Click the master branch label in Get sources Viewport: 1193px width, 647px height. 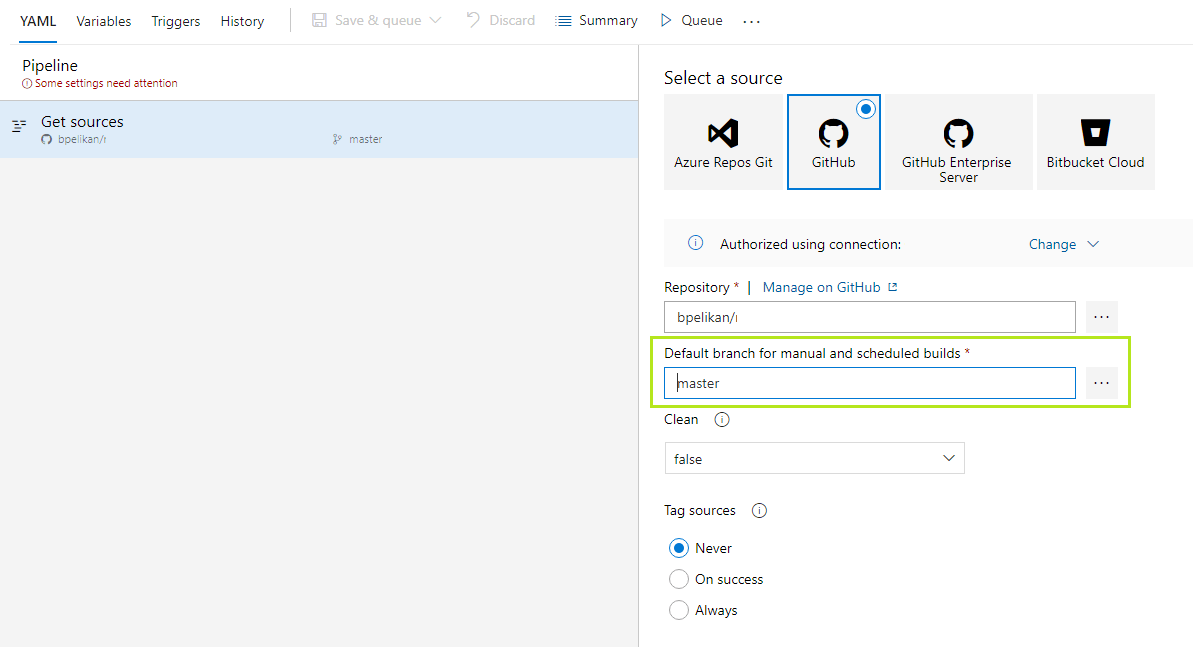coord(366,139)
